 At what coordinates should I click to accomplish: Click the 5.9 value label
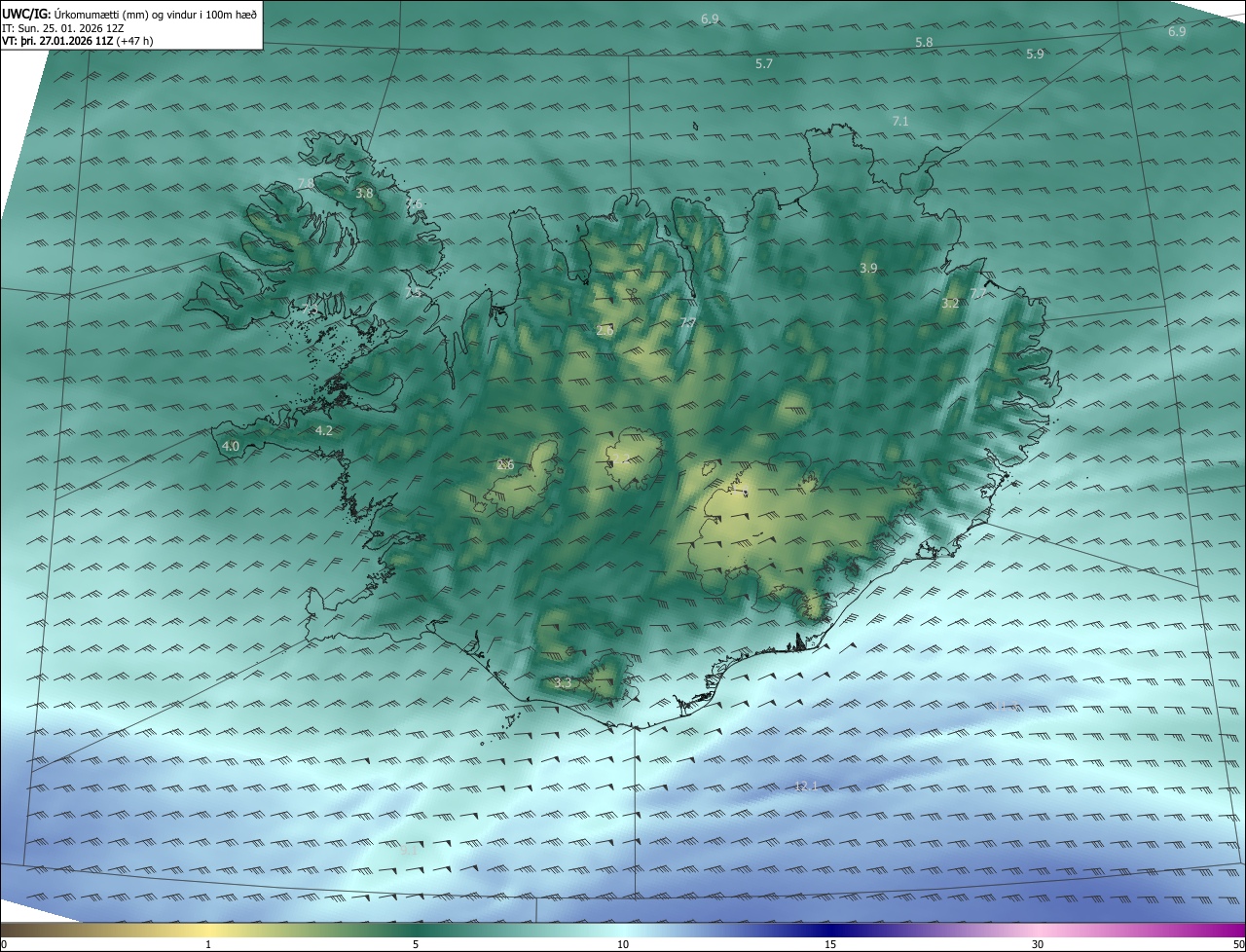pyautogui.click(x=1035, y=55)
